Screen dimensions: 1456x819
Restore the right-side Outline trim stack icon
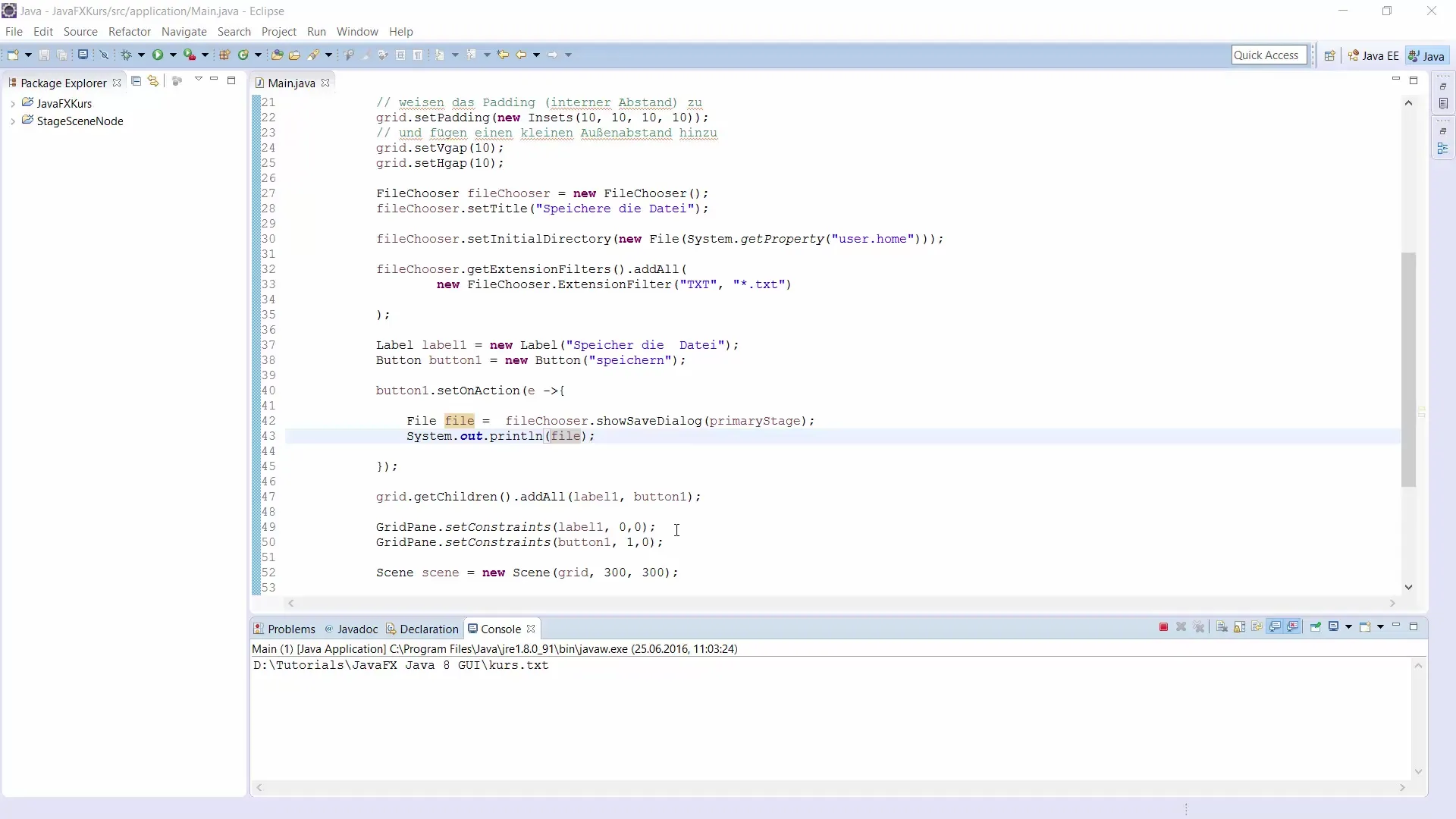tap(1443, 131)
